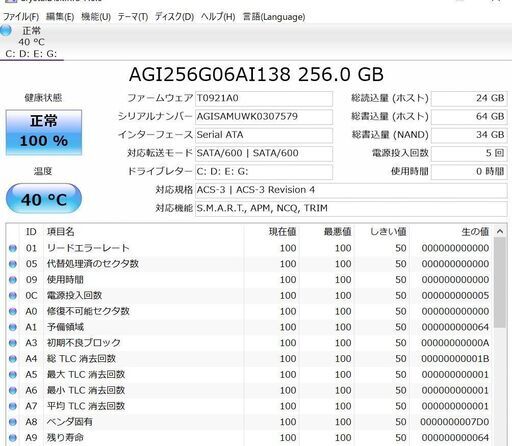512x446 pixels.
Task: Click the serial number field AGISAMUWK0307579
Action: [x=264, y=117]
